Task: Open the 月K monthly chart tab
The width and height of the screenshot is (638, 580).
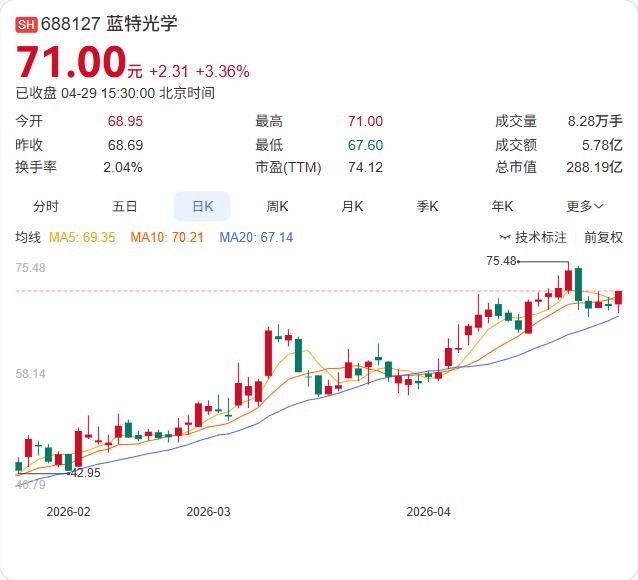Action: click(352, 206)
